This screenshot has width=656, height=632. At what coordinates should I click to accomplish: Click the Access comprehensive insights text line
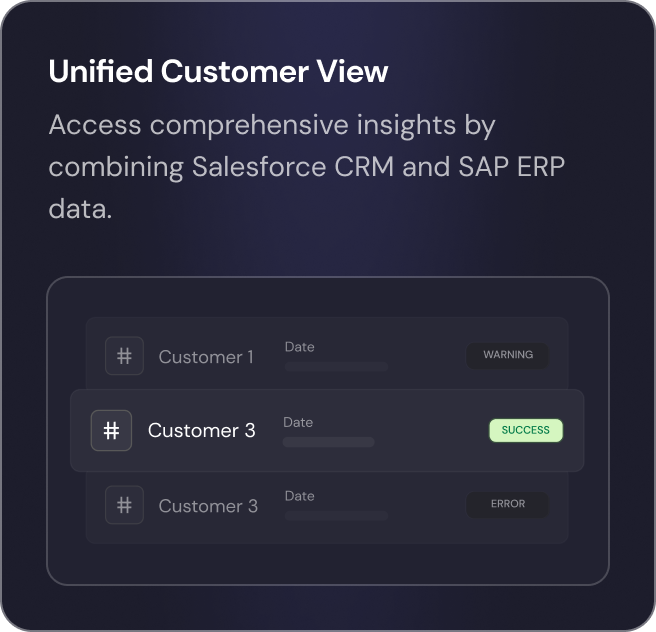click(x=272, y=125)
